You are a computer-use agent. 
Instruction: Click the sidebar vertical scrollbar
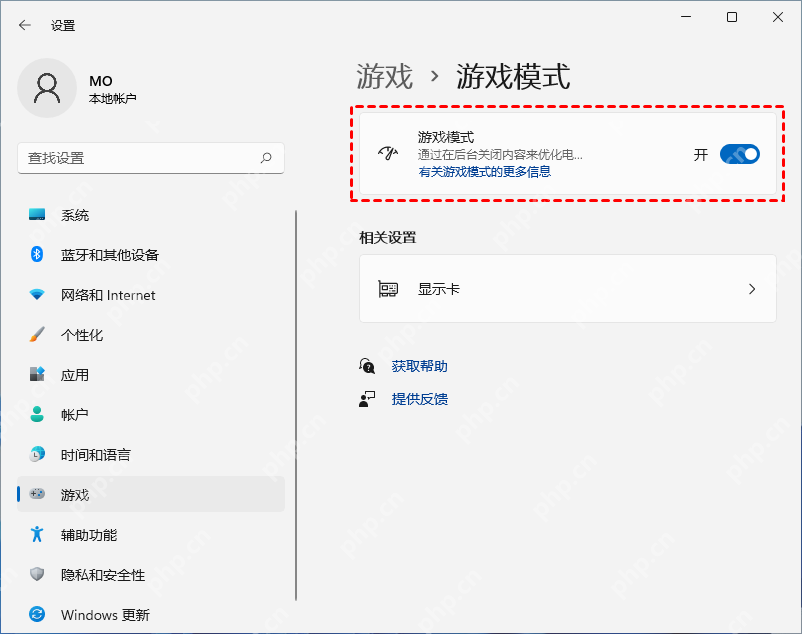pos(296,405)
